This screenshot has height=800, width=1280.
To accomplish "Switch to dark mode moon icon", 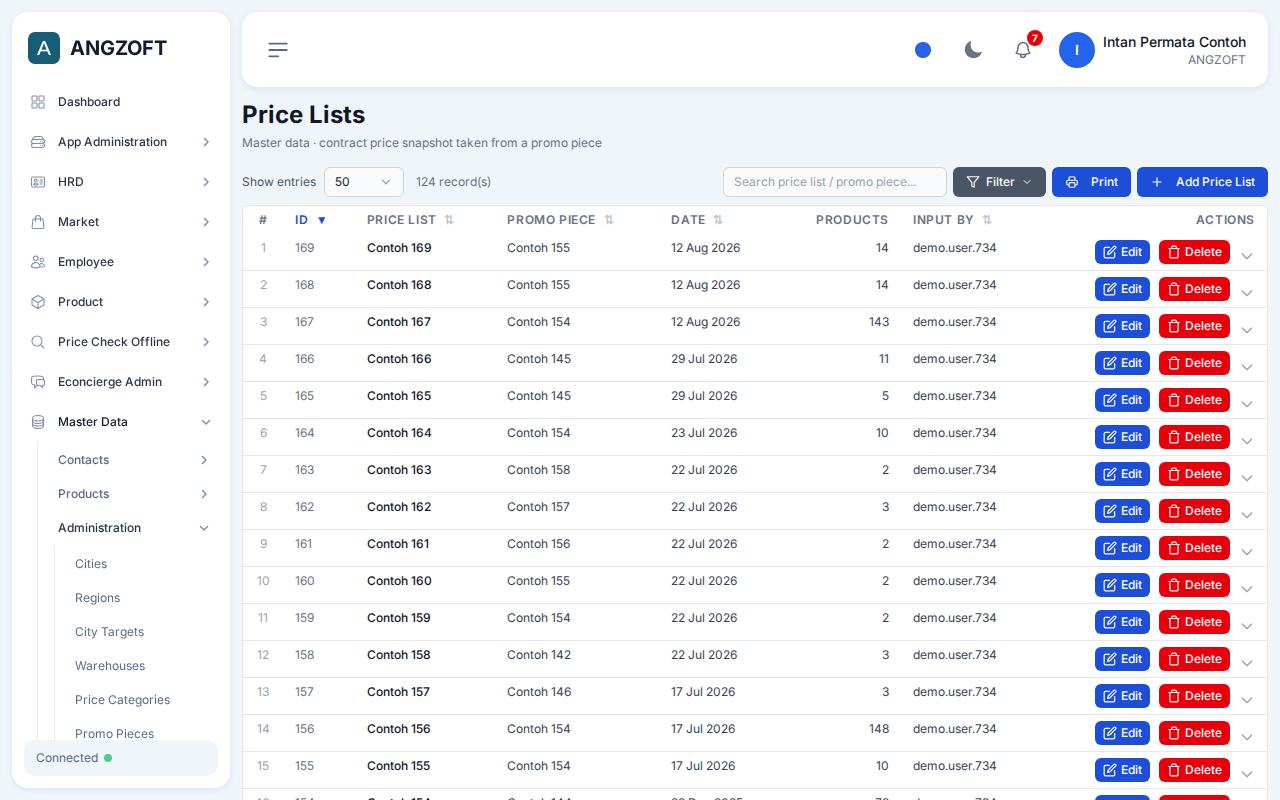I will coord(973,50).
